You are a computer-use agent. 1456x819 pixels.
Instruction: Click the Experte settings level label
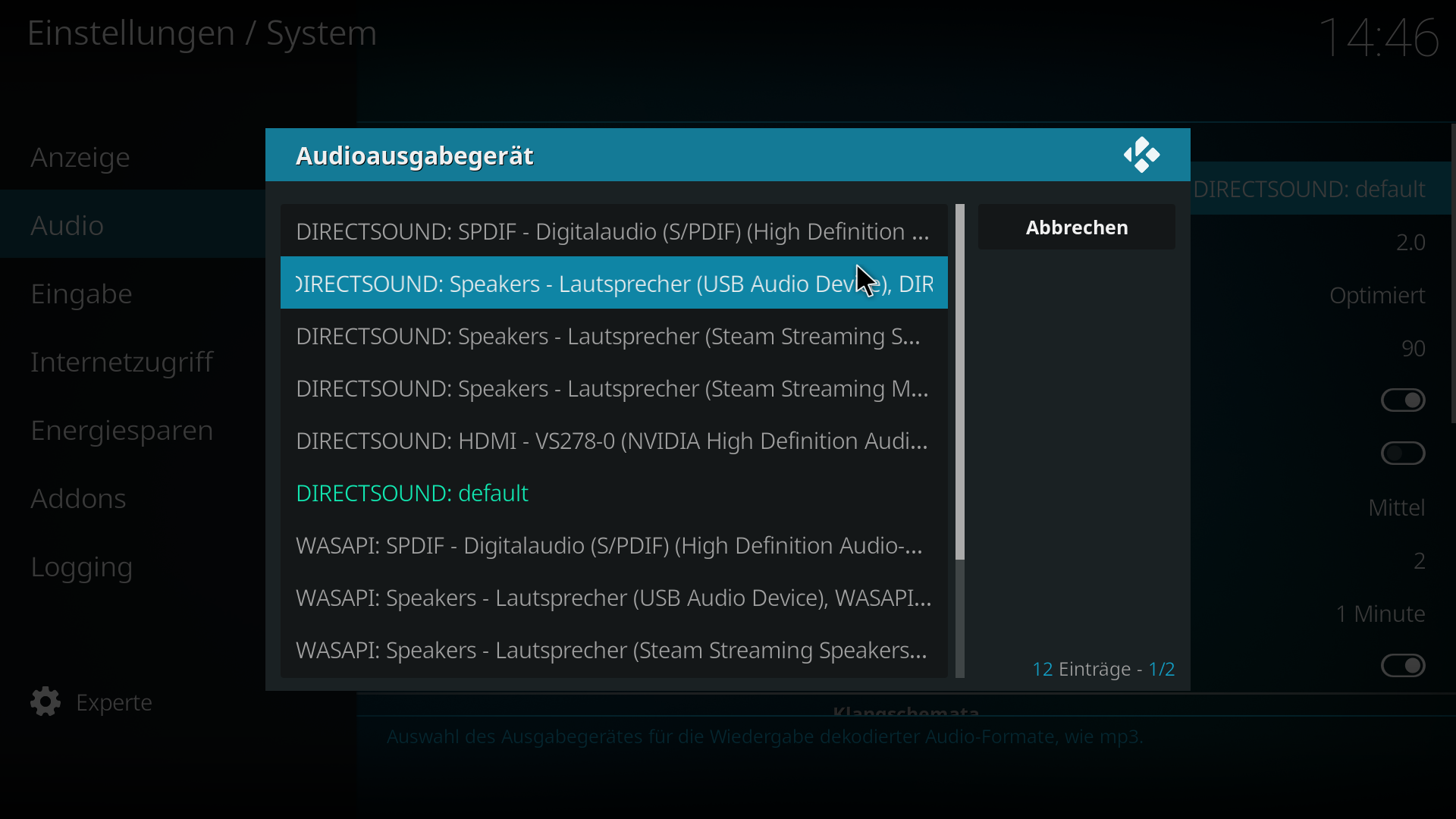pos(114,702)
